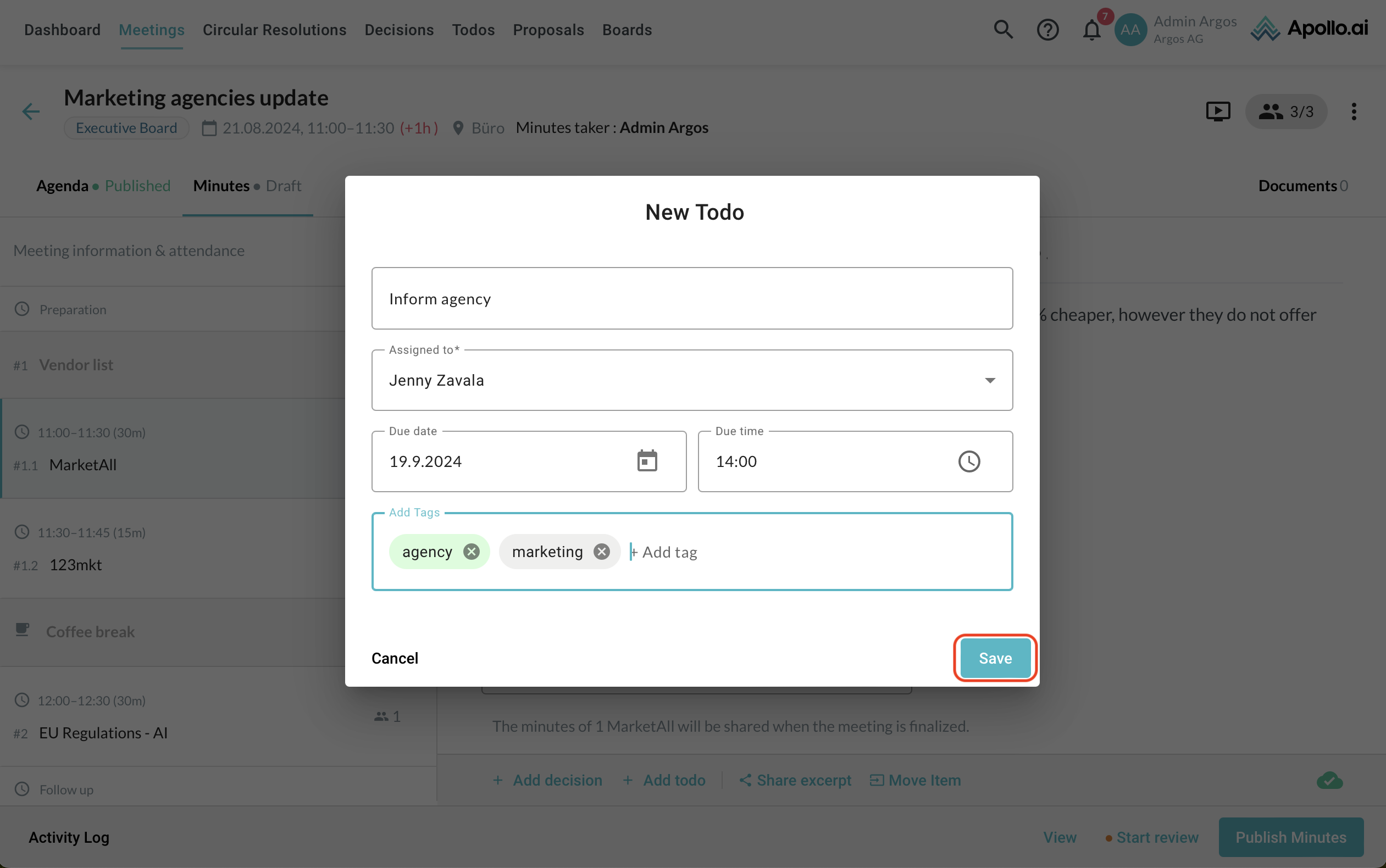Open the Todos menu item
The height and width of the screenshot is (868, 1386).
click(473, 30)
